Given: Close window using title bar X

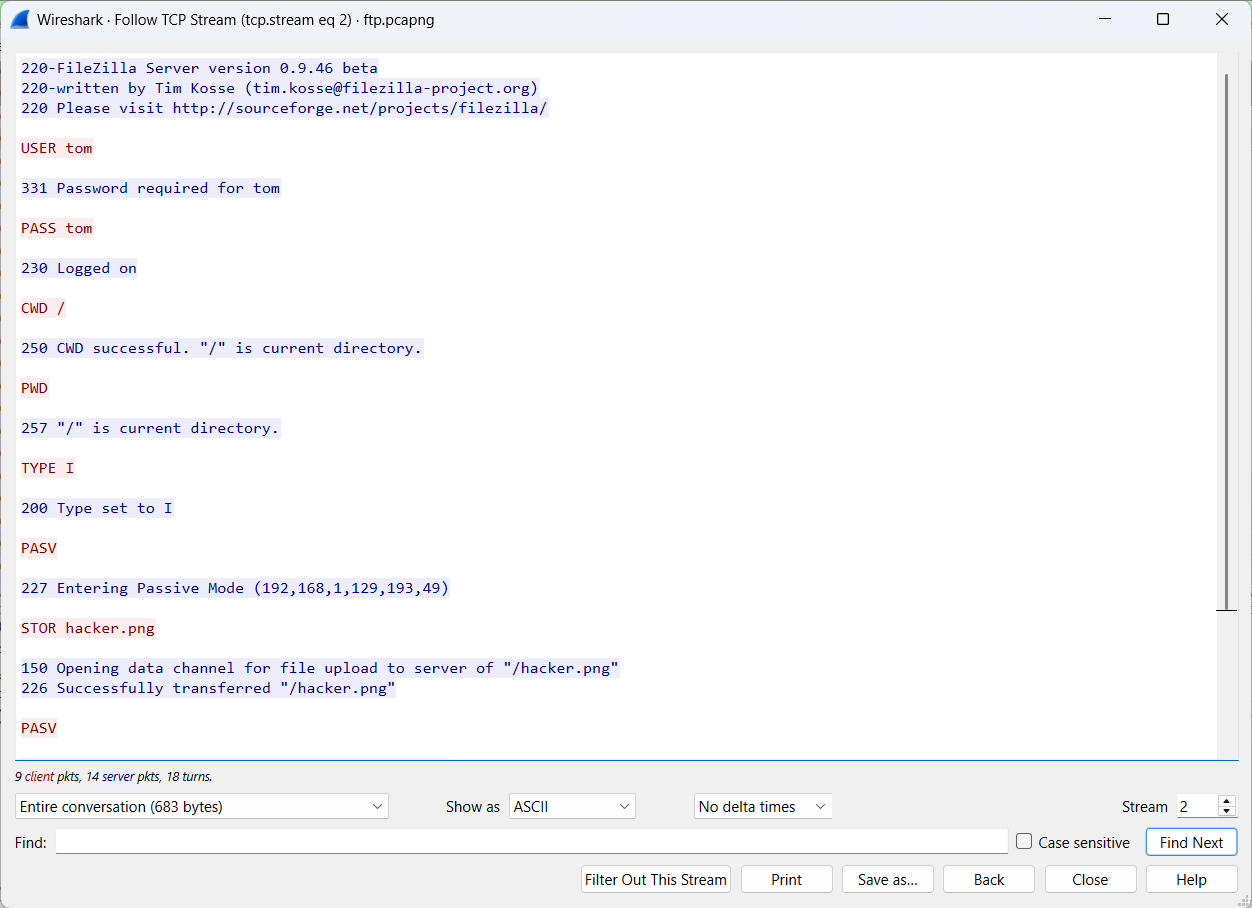Looking at the screenshot, I should (1221, 19).
